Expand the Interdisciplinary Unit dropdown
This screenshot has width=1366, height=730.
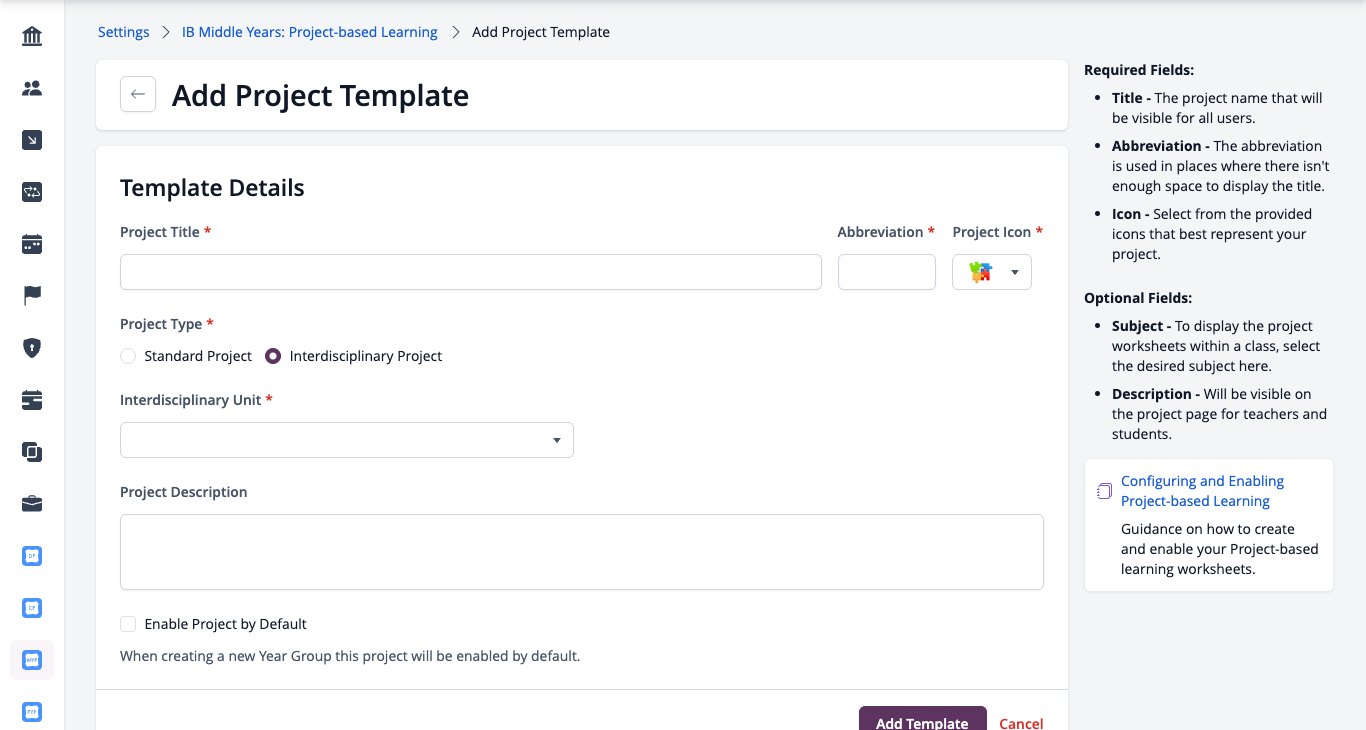coord(347,440)
